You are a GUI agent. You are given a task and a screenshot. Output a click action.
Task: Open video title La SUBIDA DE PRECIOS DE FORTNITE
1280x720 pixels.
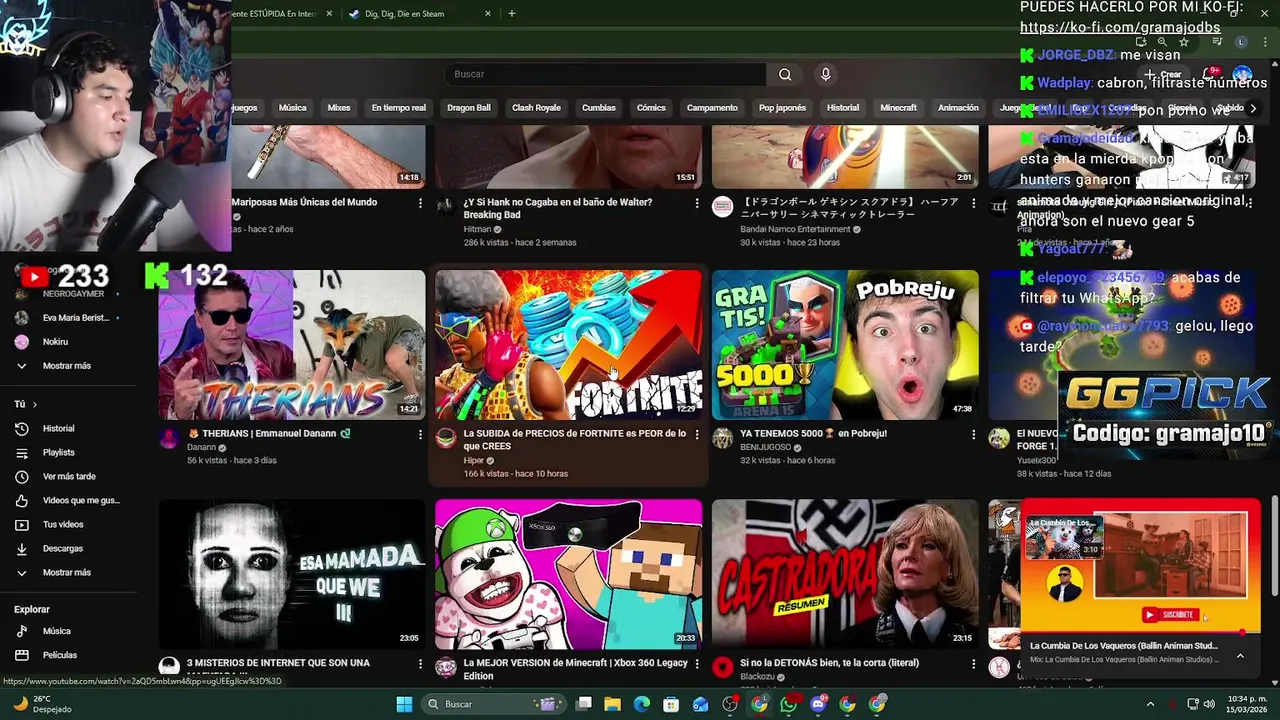pos(574,440)
